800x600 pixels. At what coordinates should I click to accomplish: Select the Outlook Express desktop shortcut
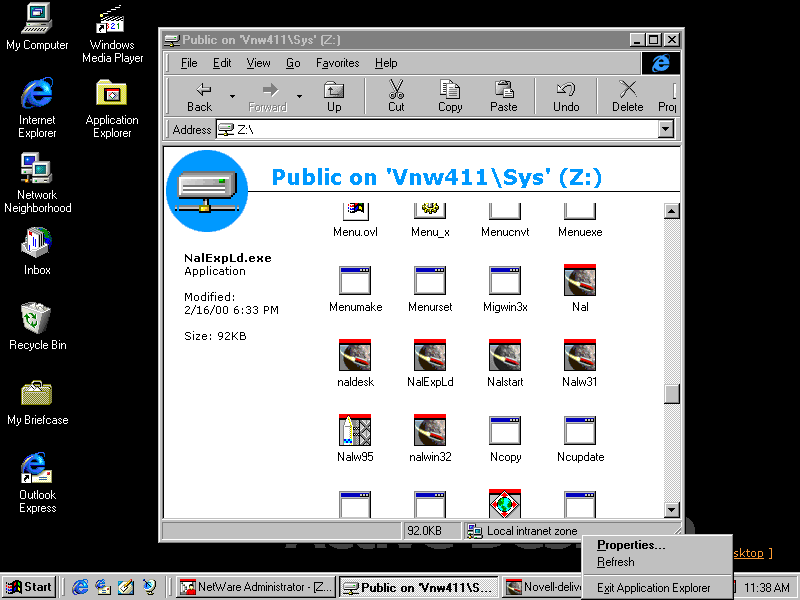pyautogui.click(x=37, y=483)
